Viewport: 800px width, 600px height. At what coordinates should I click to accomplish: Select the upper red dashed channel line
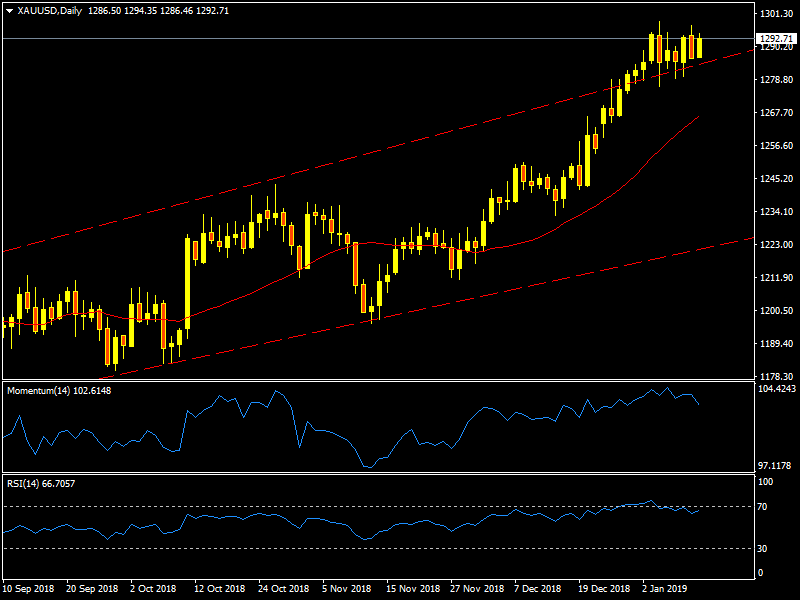click(x=300, y=170)
